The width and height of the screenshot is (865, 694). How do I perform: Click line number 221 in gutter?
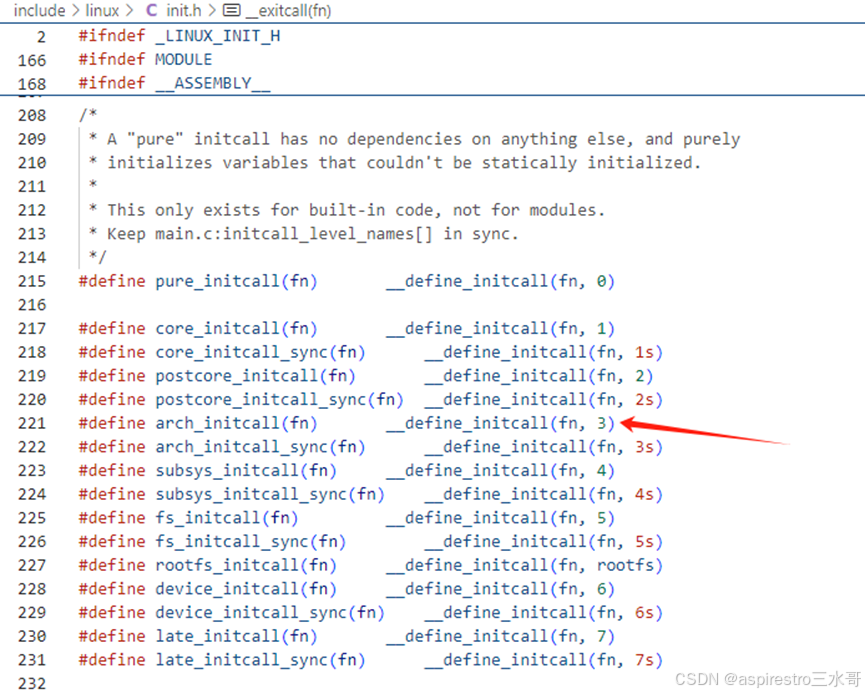pyautogui.click(x=31, y=423)
